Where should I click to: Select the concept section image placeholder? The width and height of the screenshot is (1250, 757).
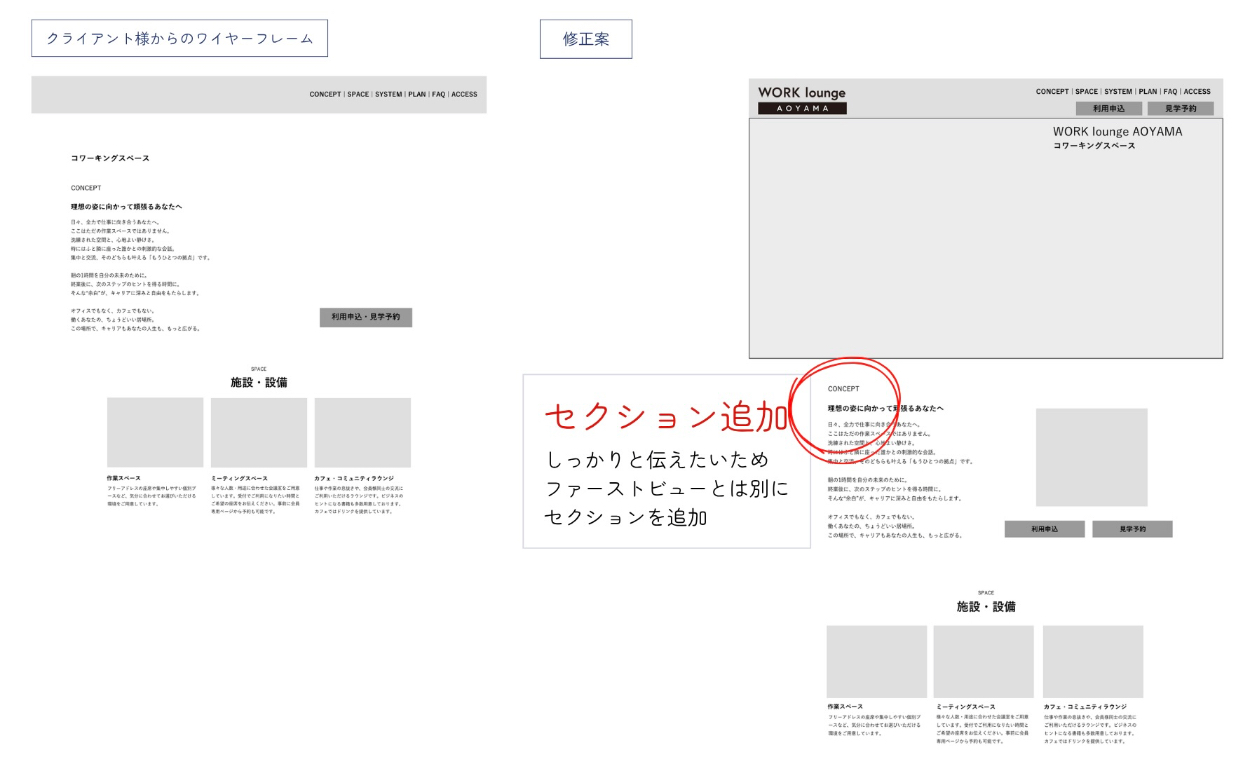(1091, 457)
